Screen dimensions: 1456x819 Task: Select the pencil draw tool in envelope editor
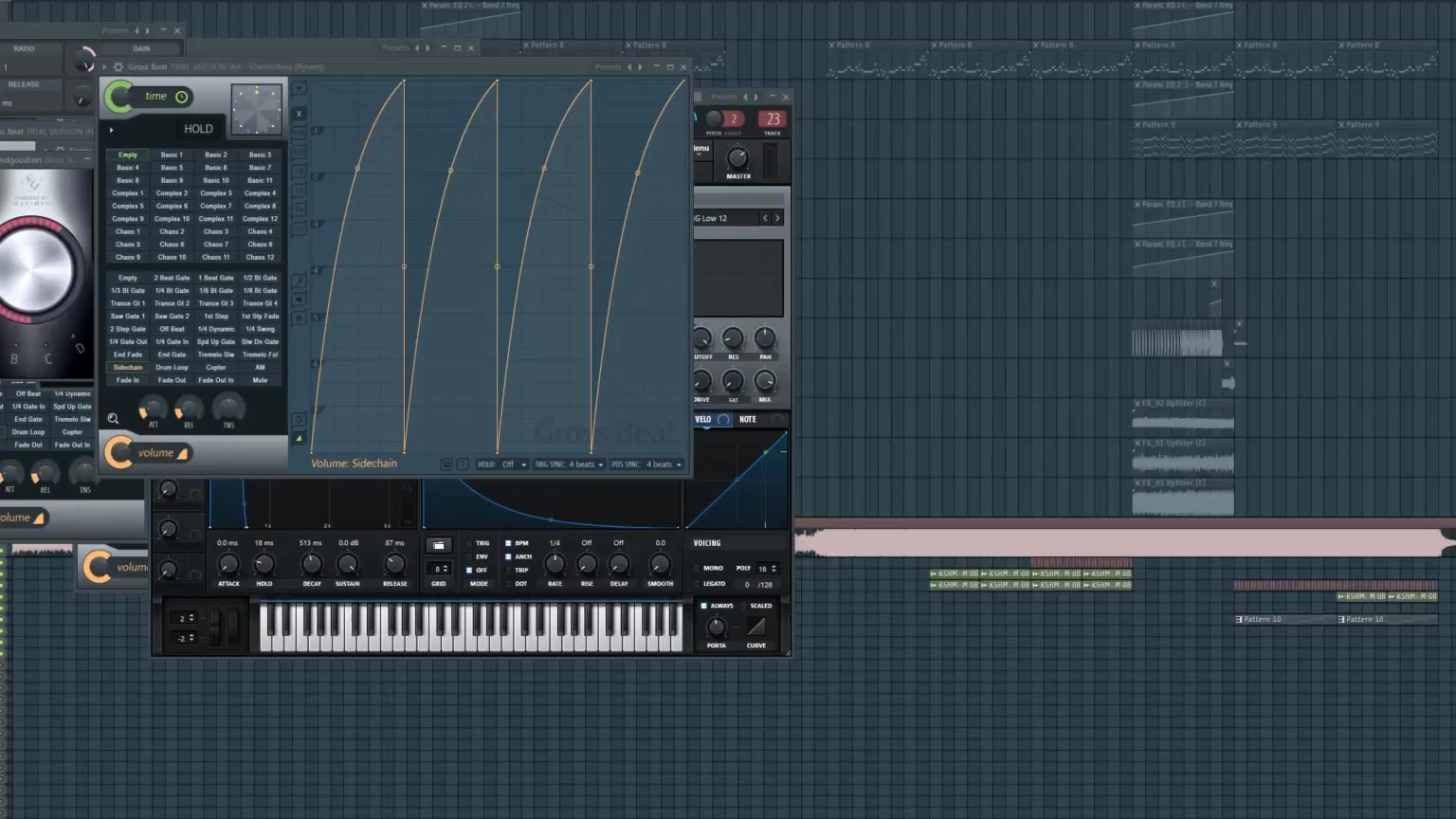[299, 281]
